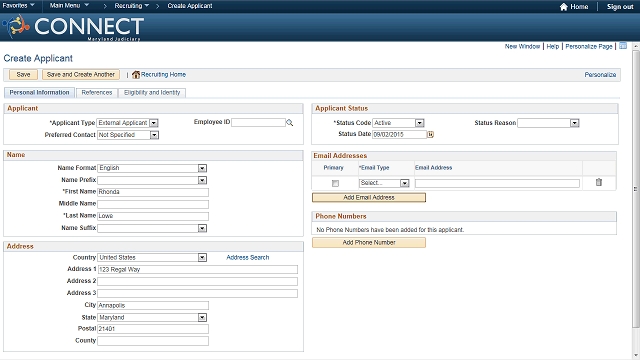
Task: Expand the State dropdown
Action: [202, 317]
